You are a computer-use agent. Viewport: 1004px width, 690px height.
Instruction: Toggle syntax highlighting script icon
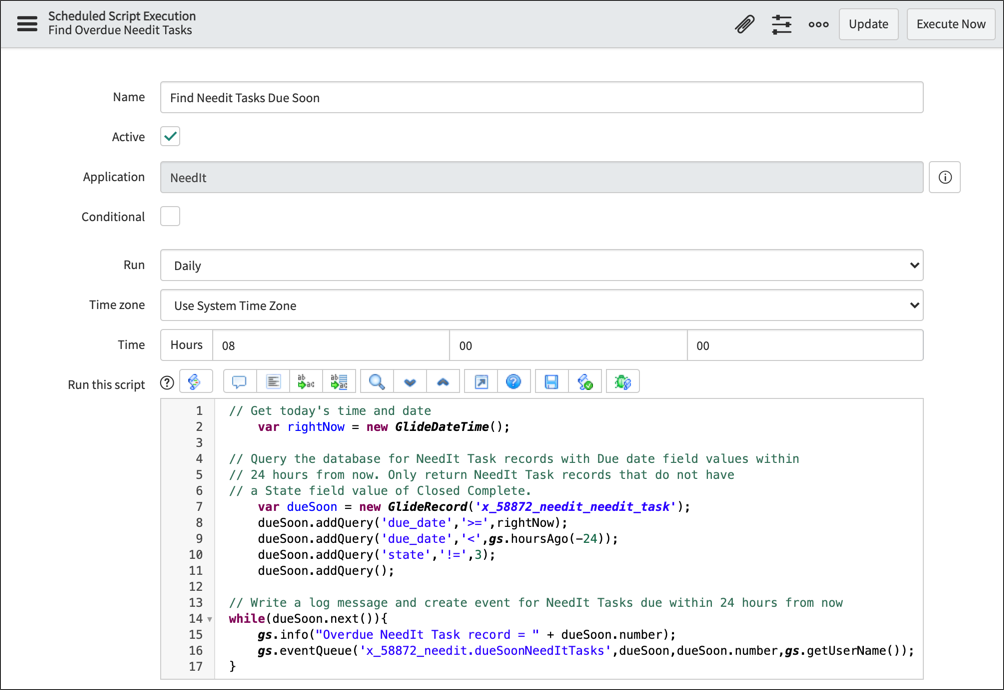(x=195, y=382)
